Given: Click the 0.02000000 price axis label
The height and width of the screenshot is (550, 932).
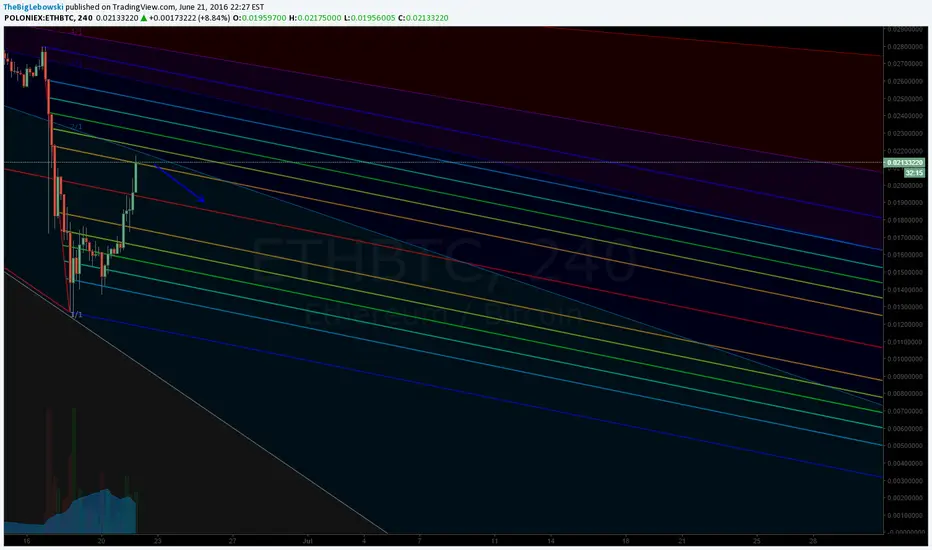Looking at the screenshot, I should 905,186.
